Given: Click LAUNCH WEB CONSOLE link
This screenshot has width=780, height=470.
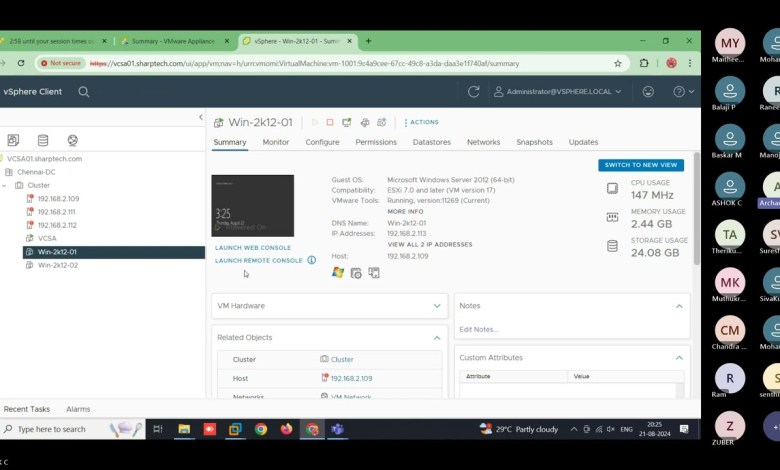Looking at the screenshot, I should pyautogui.click(x=253, y=248).
